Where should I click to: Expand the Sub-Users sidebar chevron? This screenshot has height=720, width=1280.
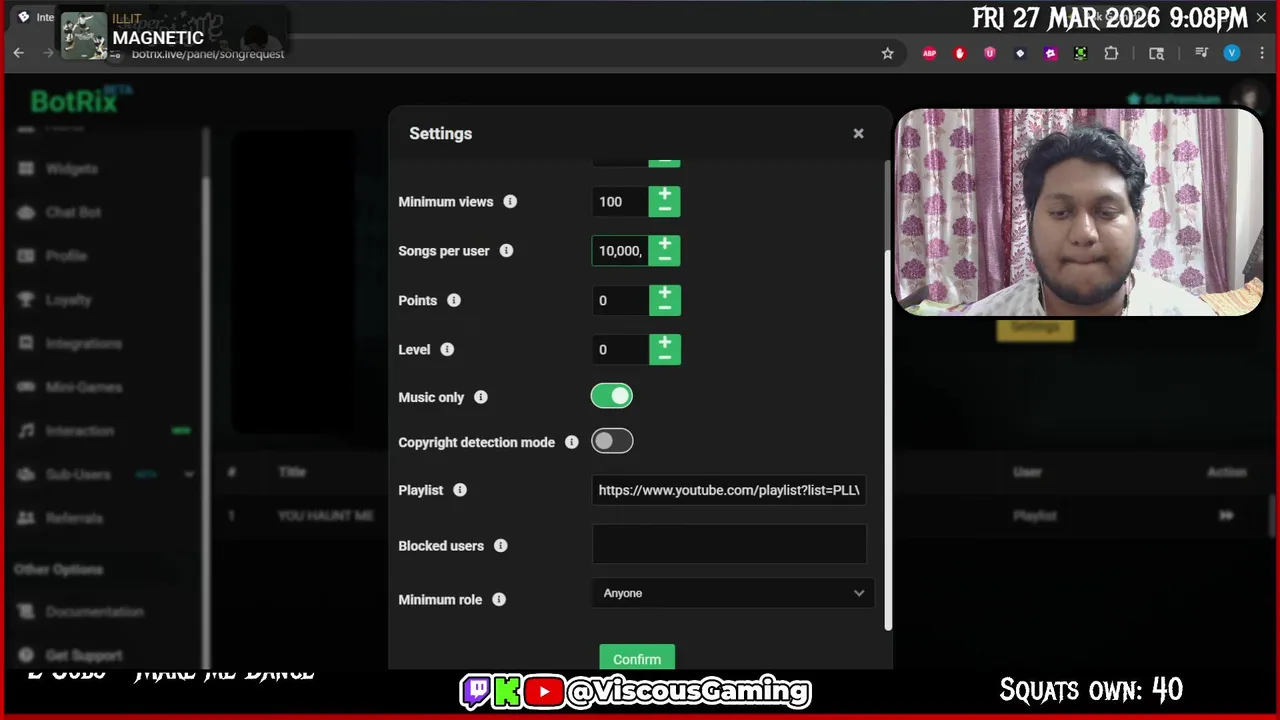tap(189, 475)
